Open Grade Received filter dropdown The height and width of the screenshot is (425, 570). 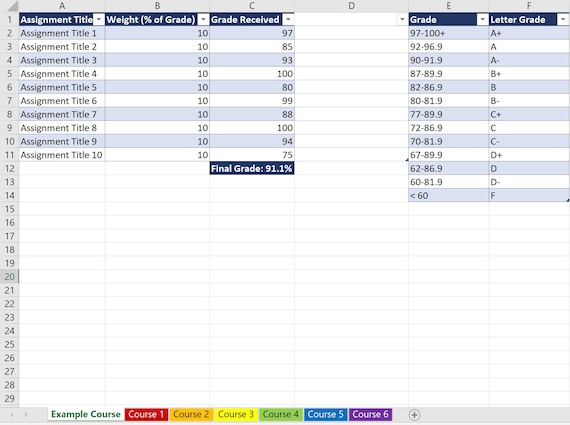[288, 20]
